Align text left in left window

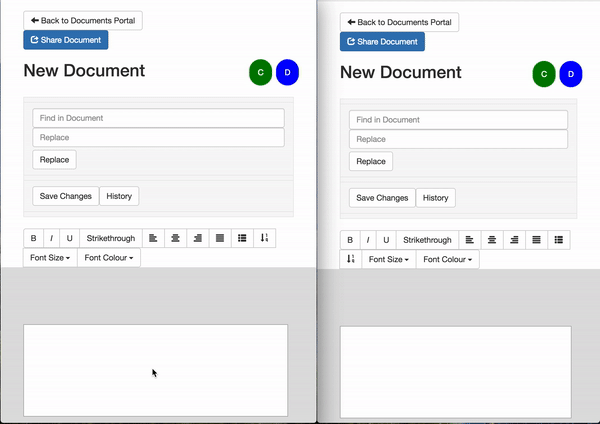[x=153, y=238]
